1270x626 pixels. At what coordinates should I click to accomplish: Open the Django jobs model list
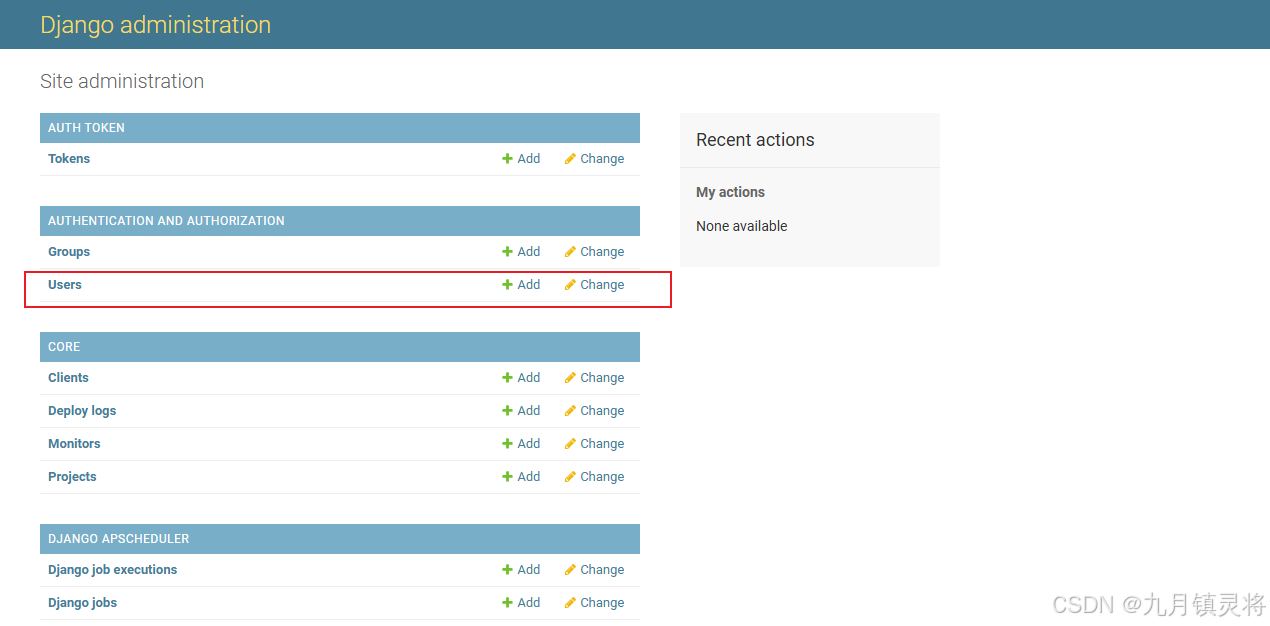[x=83, y=603]
